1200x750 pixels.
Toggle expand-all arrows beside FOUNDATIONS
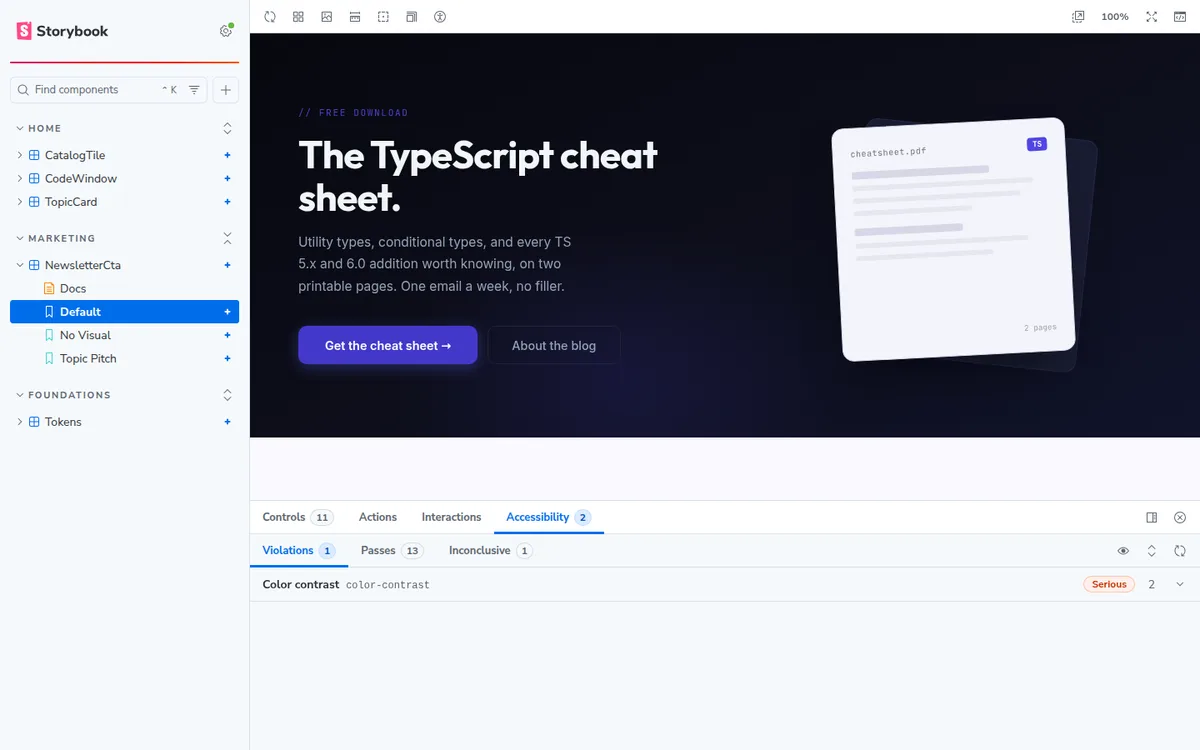click(227, 395)
